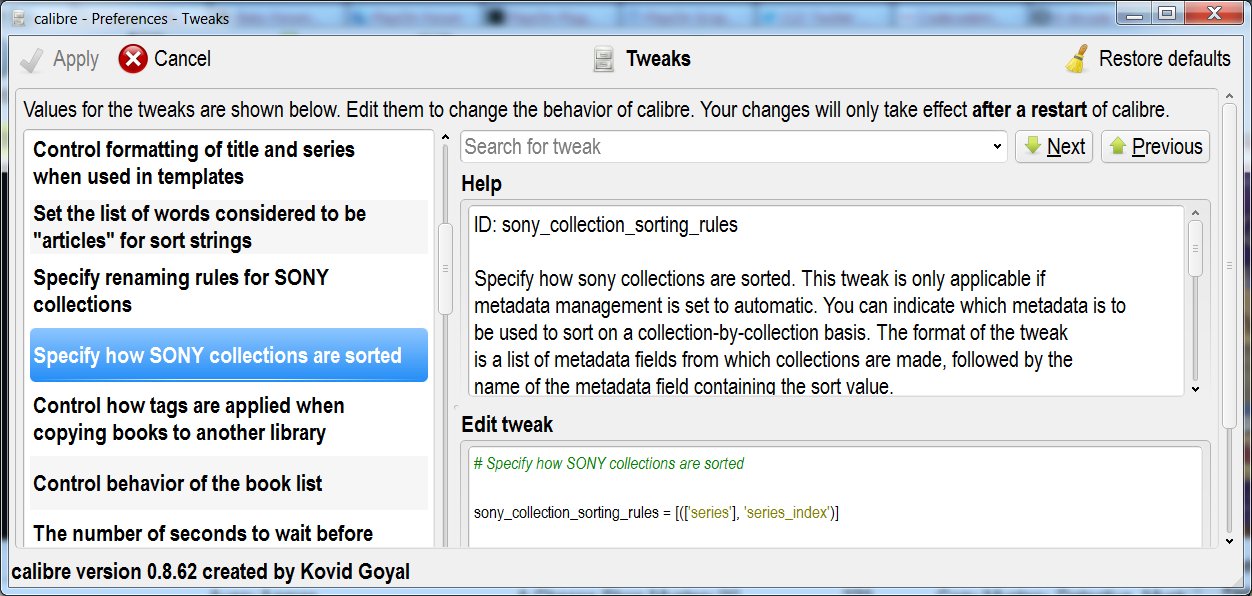Click the Restore defaults button
This screenshot has width=1252, height=596.
point(1148,59)
